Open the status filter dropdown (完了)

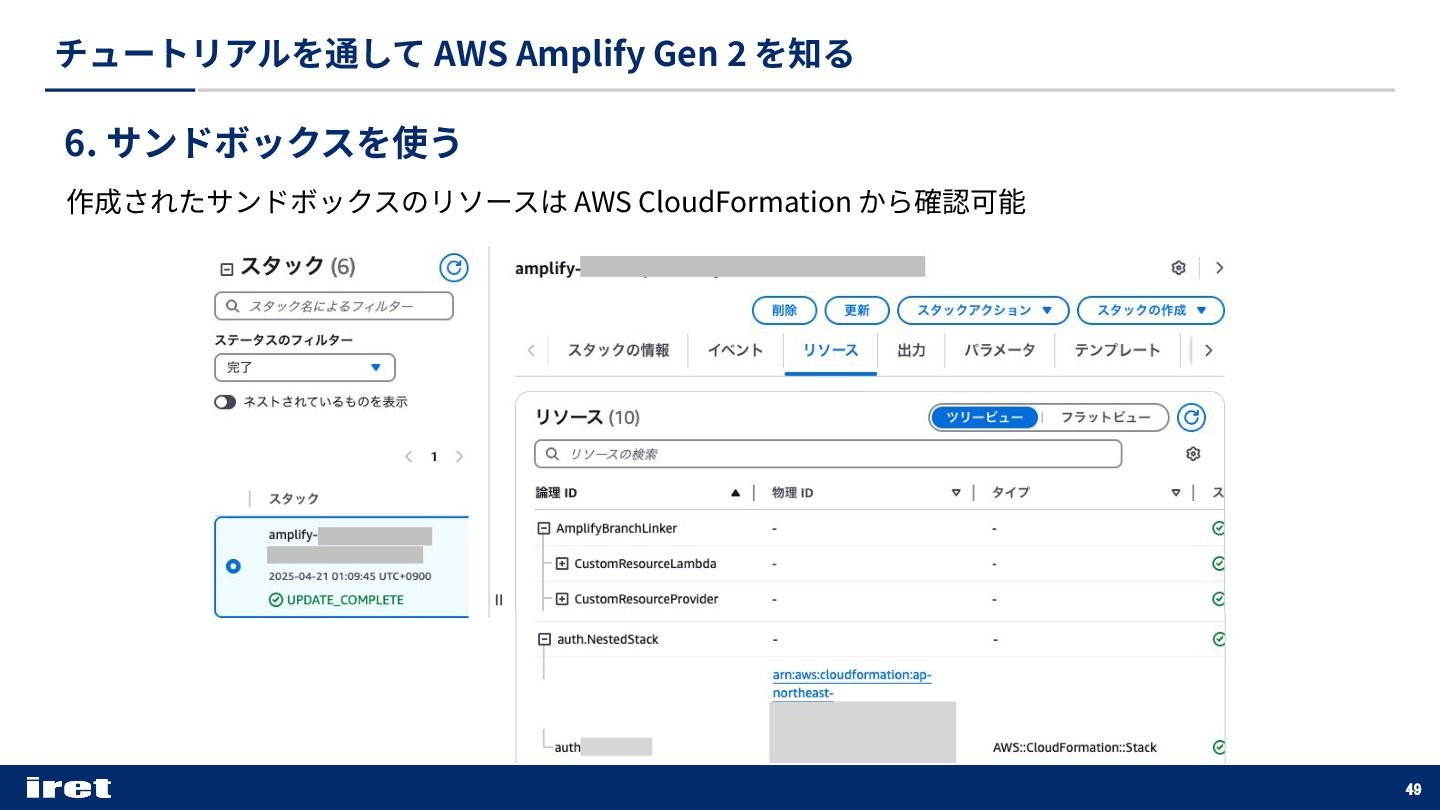[x=305, y=368]
